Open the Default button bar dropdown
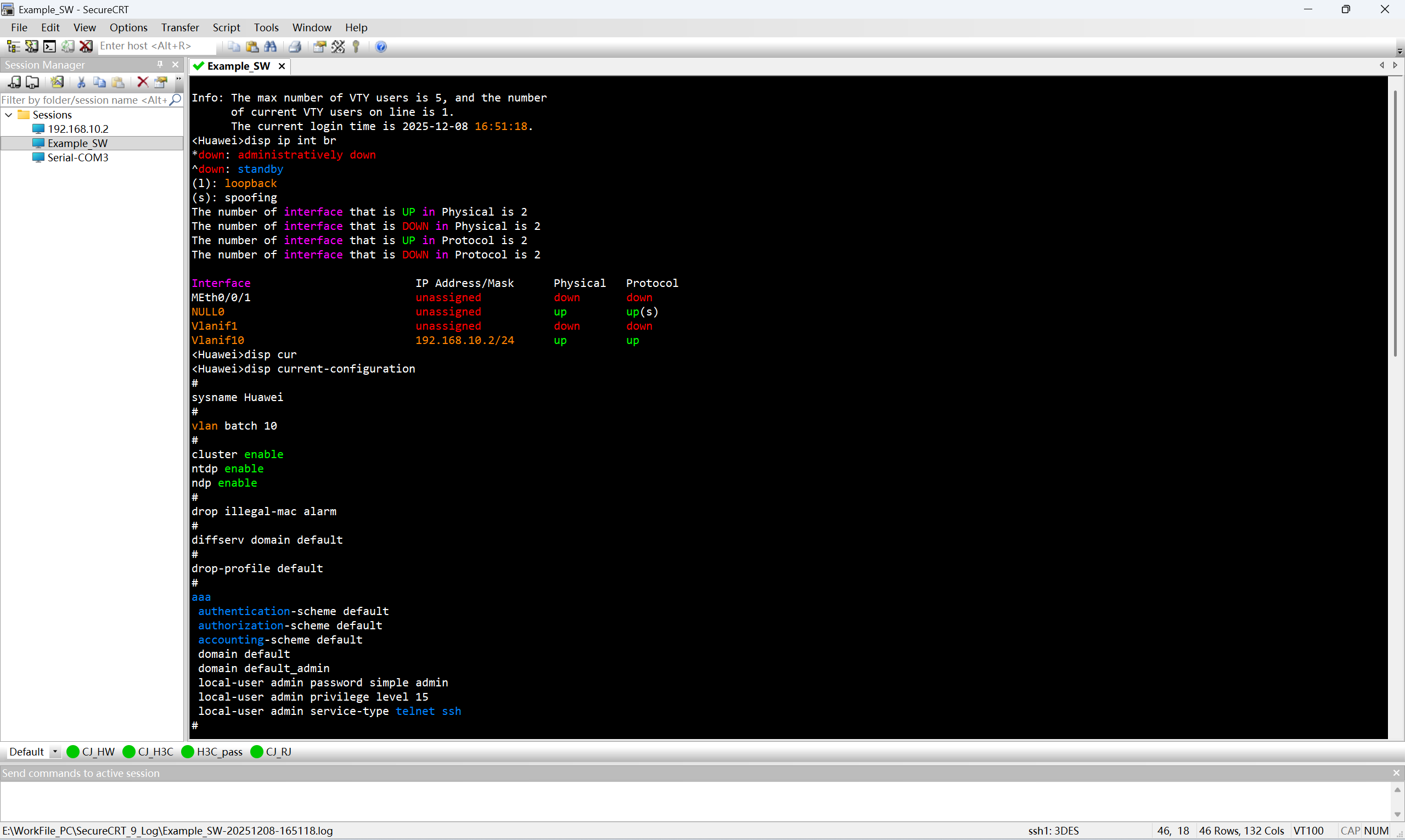Screen dimensions: 1405x840 (55, 752)
